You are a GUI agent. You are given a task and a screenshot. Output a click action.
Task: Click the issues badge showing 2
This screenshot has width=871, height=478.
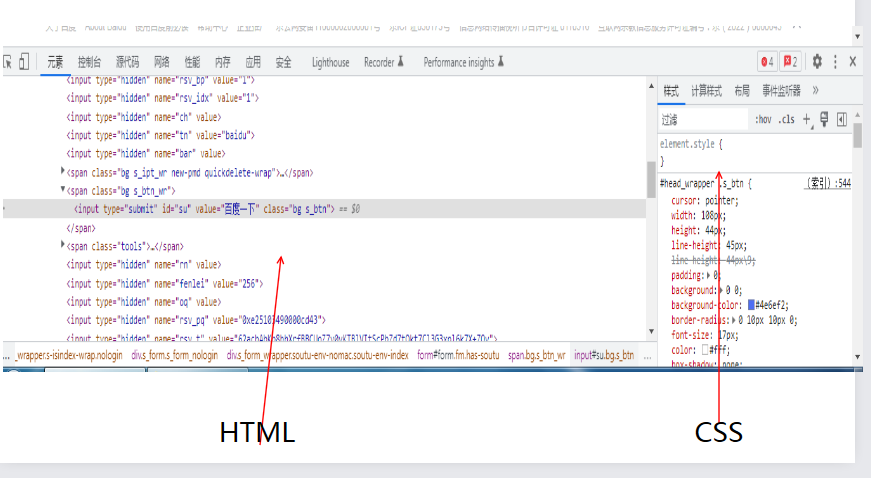[x=790, y=62]
